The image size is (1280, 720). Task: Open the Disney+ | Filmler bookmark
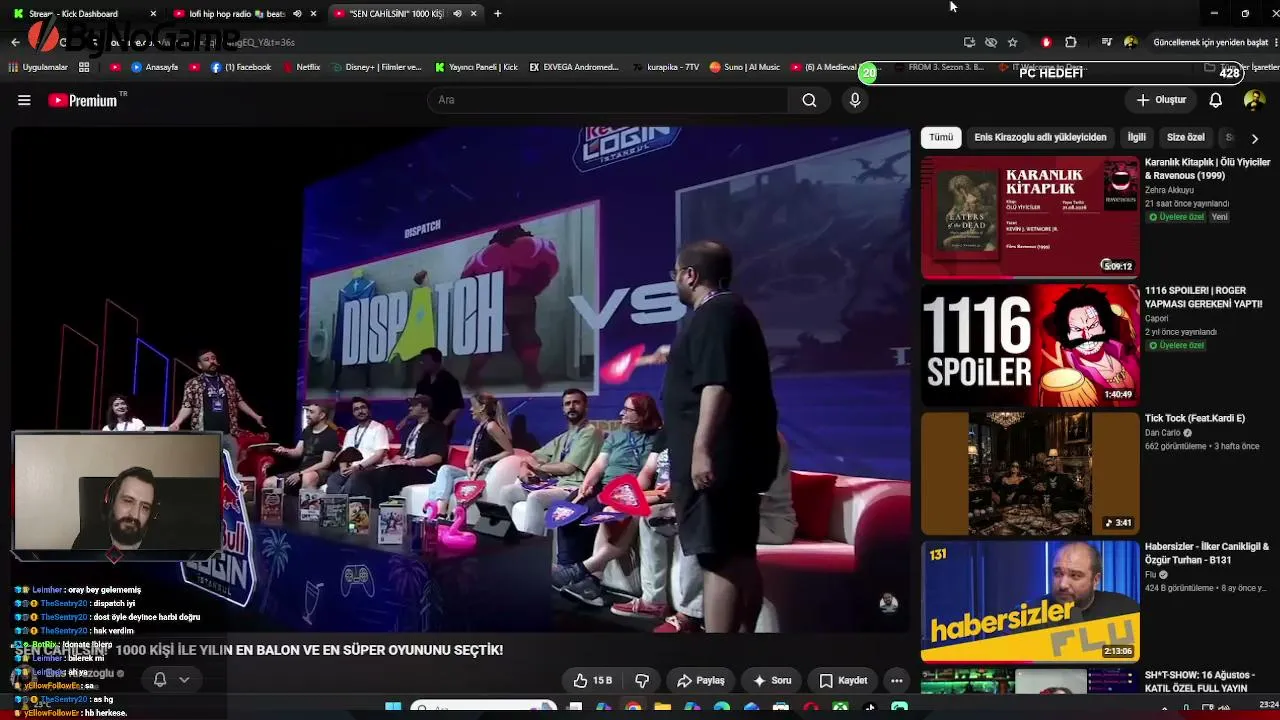point(377,67)
